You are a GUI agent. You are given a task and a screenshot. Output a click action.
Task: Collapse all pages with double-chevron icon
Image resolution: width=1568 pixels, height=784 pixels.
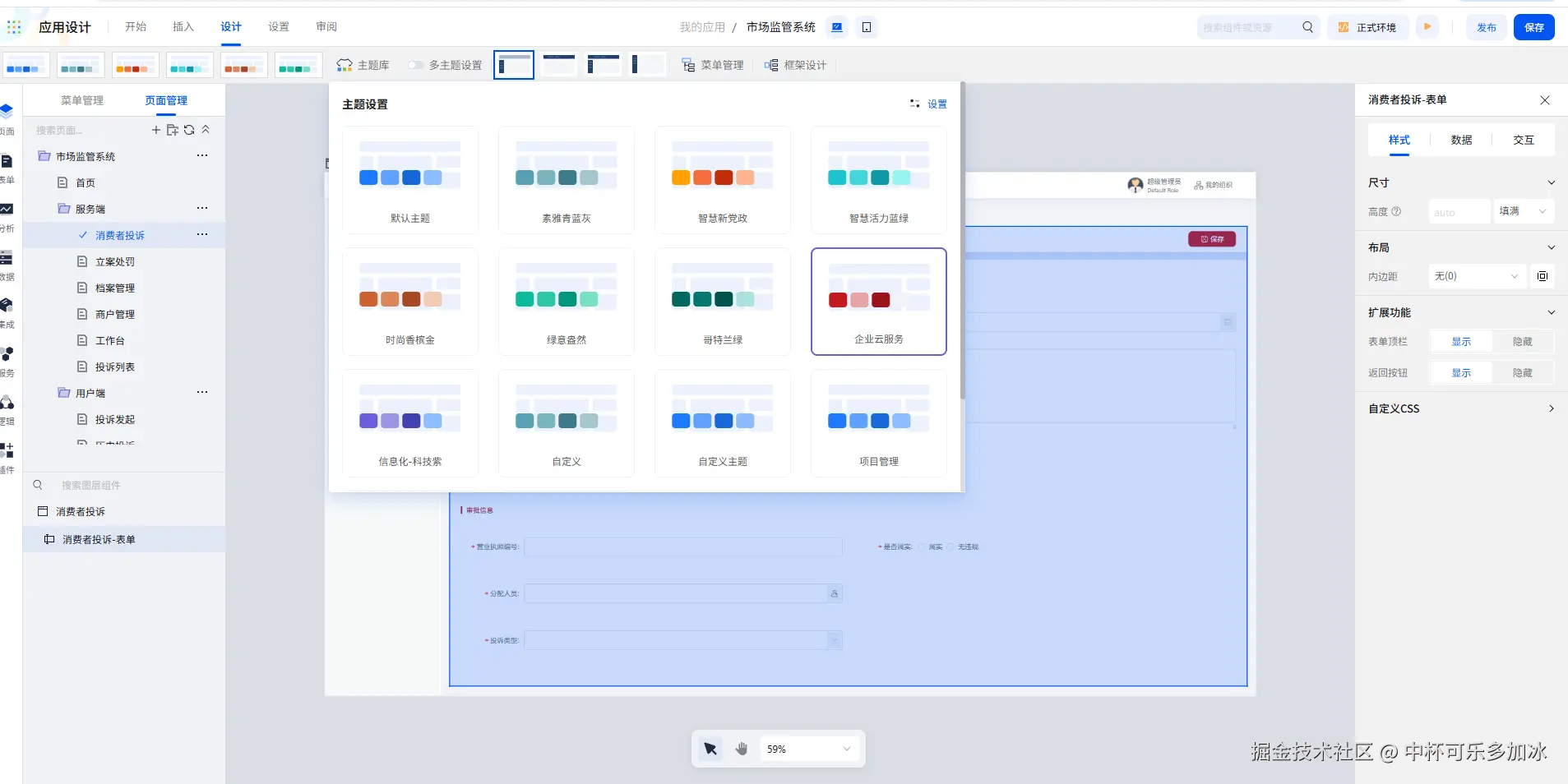[206, 130]
